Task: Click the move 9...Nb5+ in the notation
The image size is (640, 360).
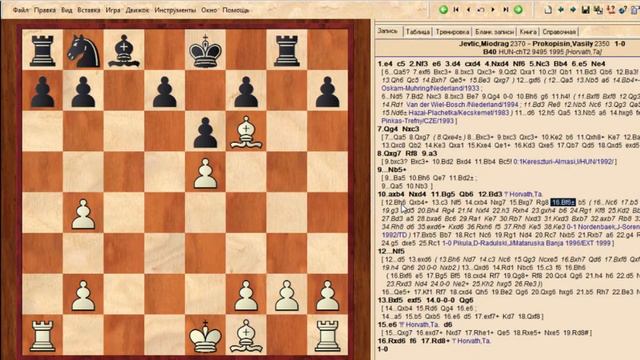Action: [392, 169]
